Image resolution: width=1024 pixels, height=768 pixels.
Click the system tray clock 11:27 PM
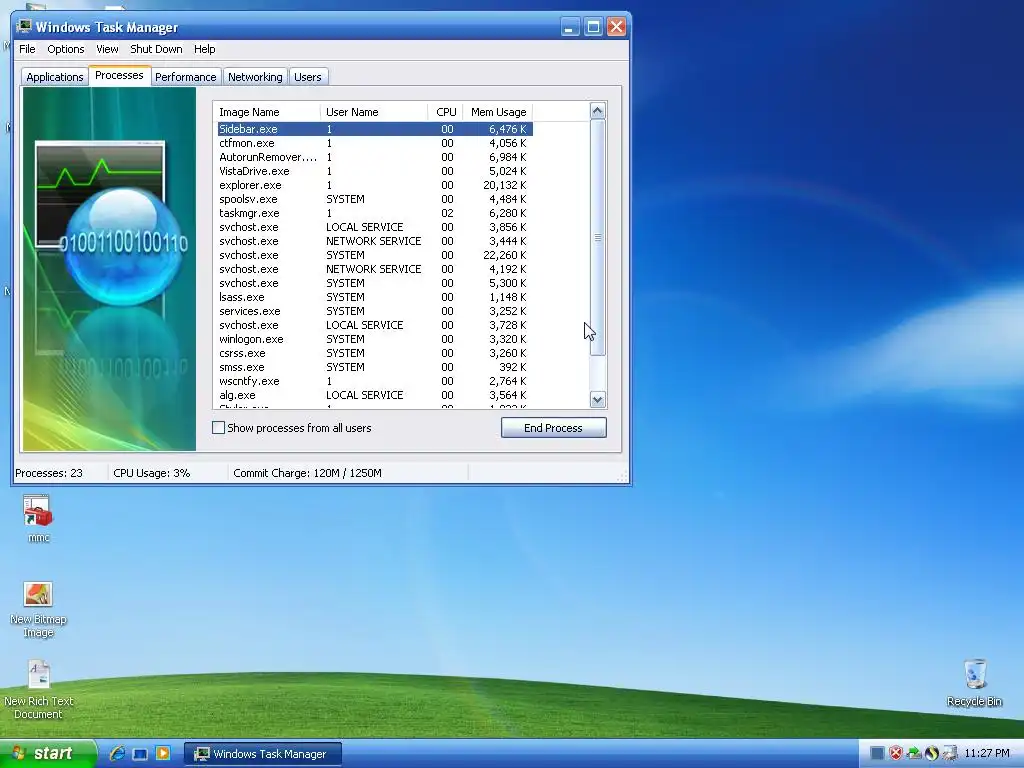pyautogui.click(x=987, y=753)
